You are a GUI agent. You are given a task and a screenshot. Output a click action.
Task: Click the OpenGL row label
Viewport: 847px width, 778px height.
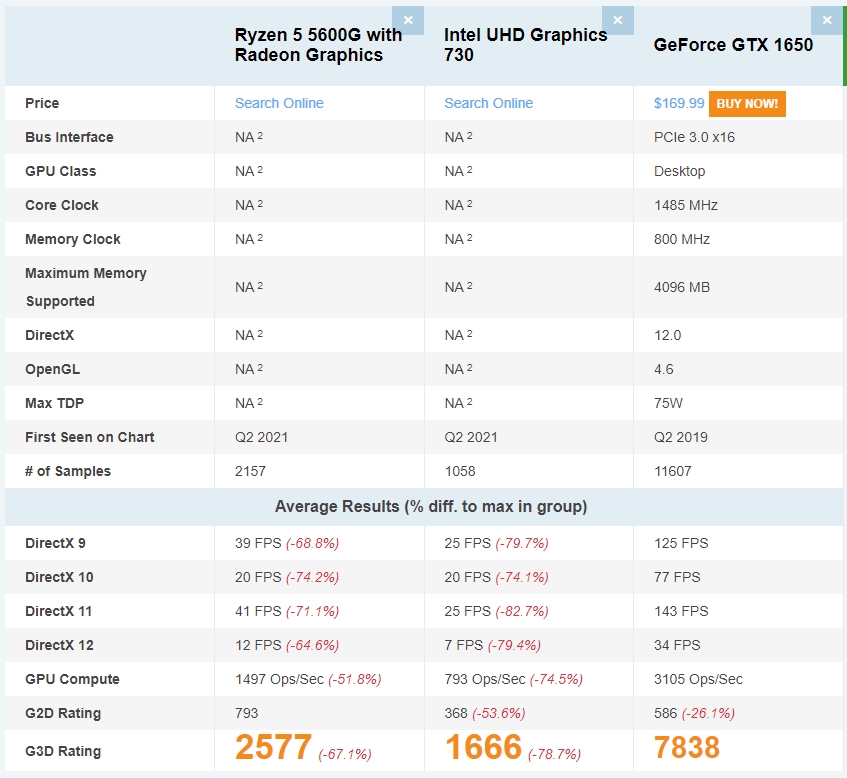click(52, 370)
